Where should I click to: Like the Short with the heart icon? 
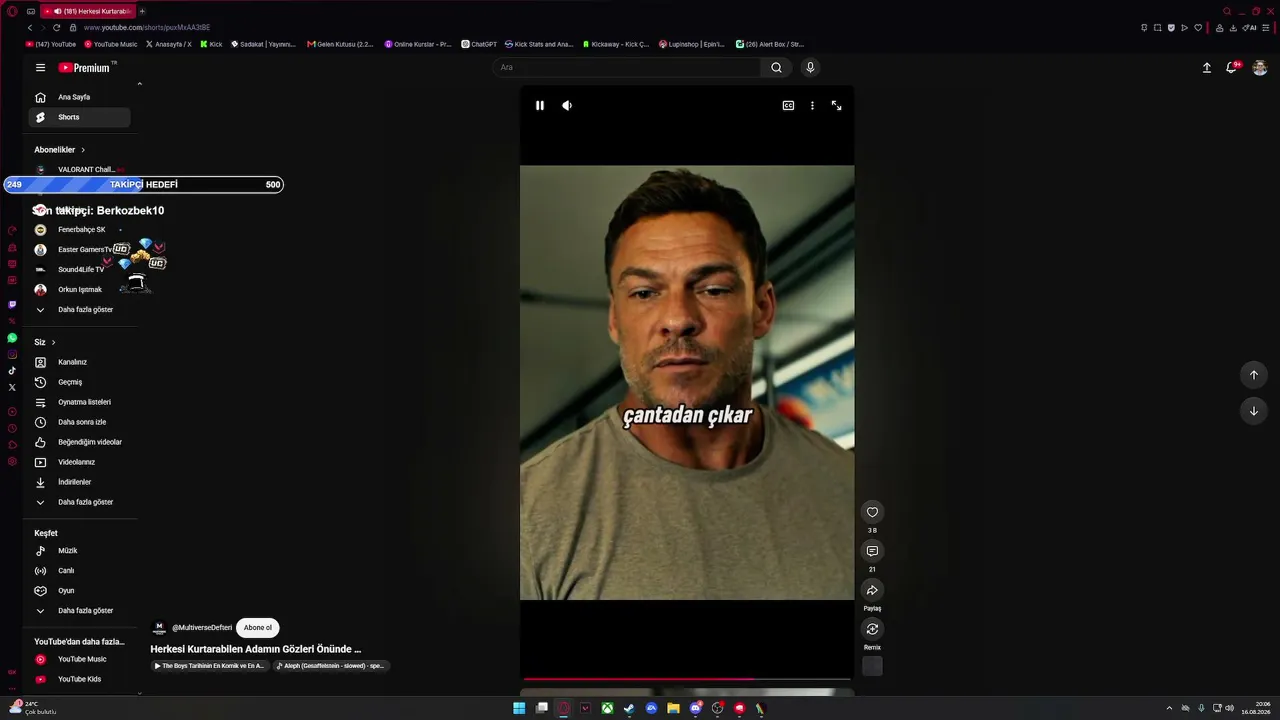tap(872, 512)
